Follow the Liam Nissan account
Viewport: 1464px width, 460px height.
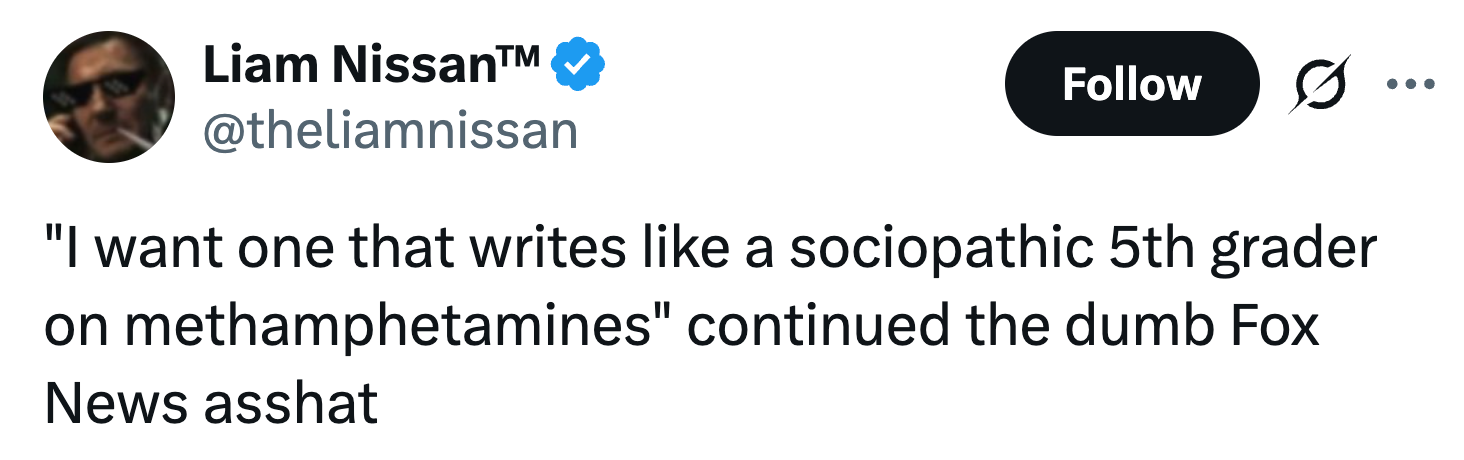pyautogui.click(x=1131, y=84)
